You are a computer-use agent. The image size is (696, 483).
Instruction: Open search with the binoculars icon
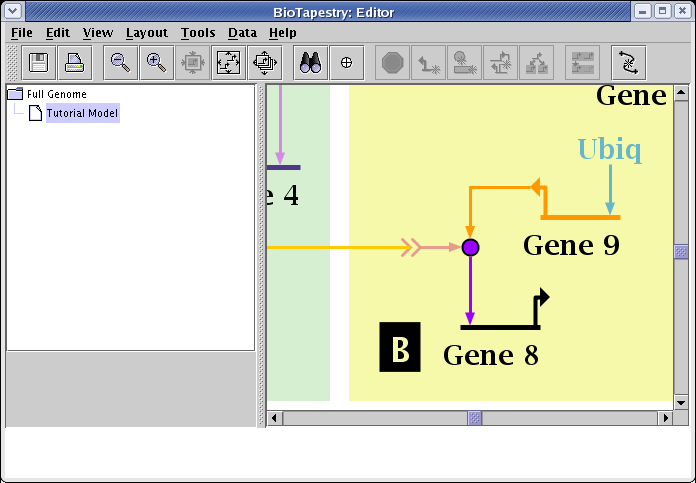coord(310,63)
